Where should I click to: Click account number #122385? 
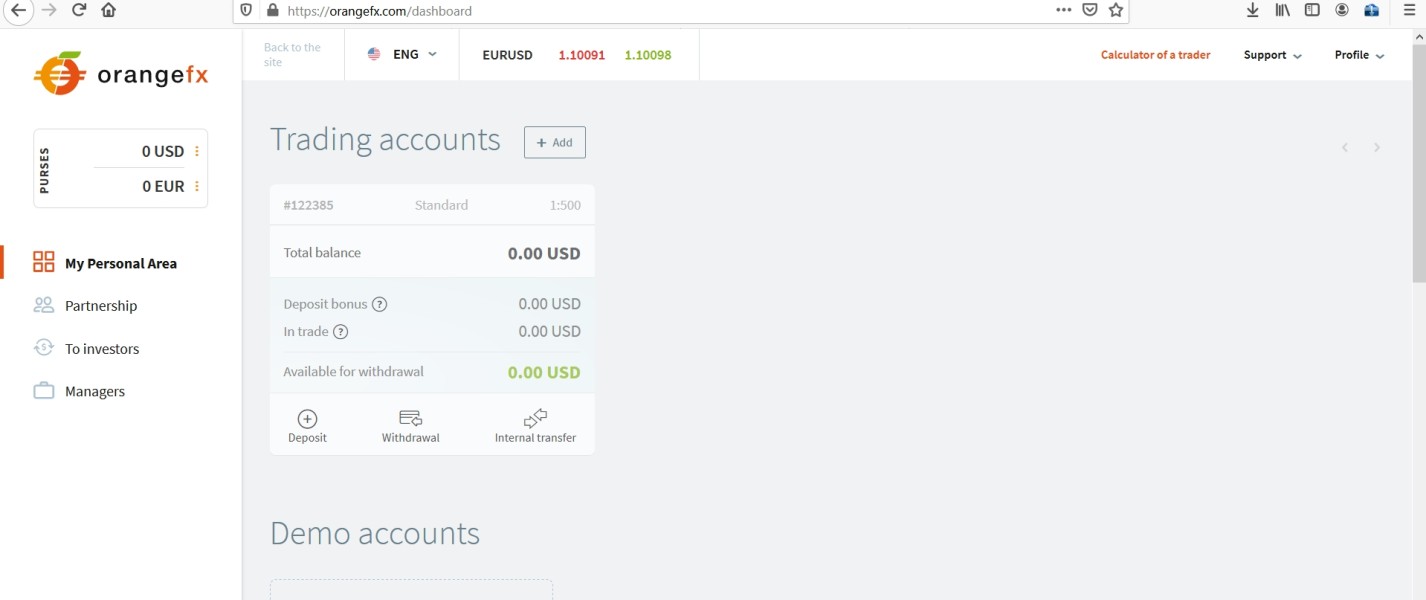coord(309,205)
